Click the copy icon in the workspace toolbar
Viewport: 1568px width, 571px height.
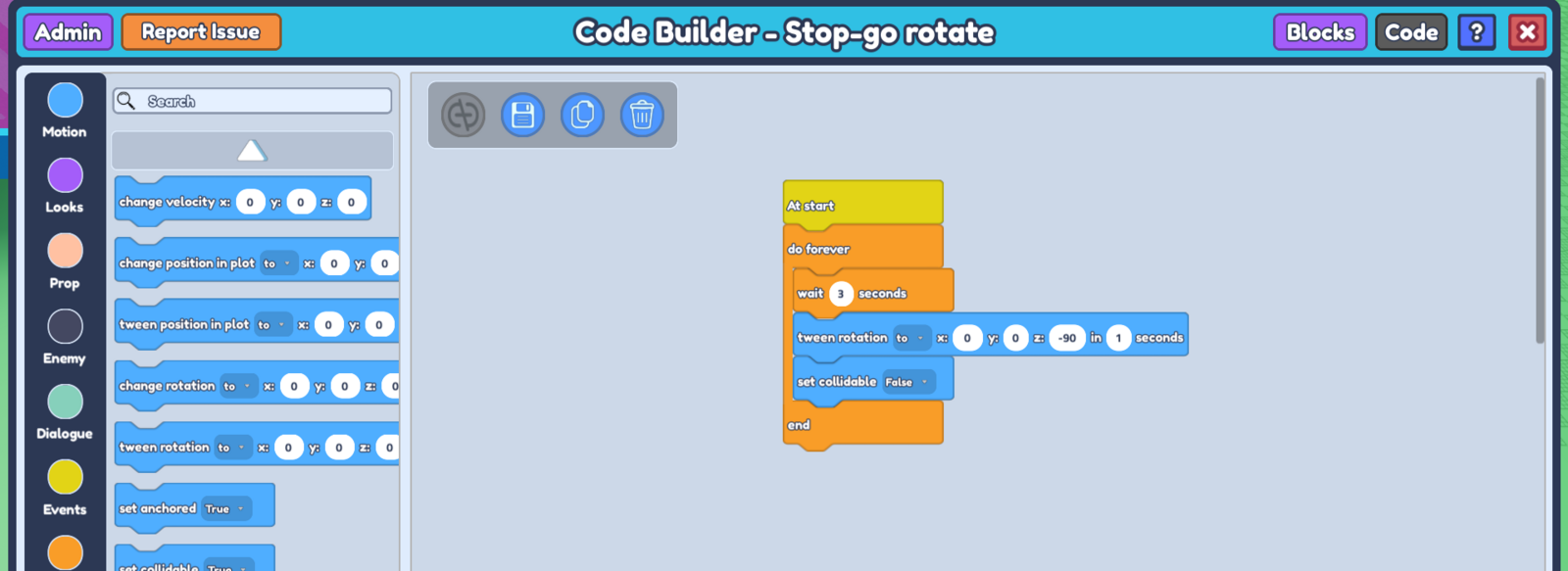tap(582, 116)
